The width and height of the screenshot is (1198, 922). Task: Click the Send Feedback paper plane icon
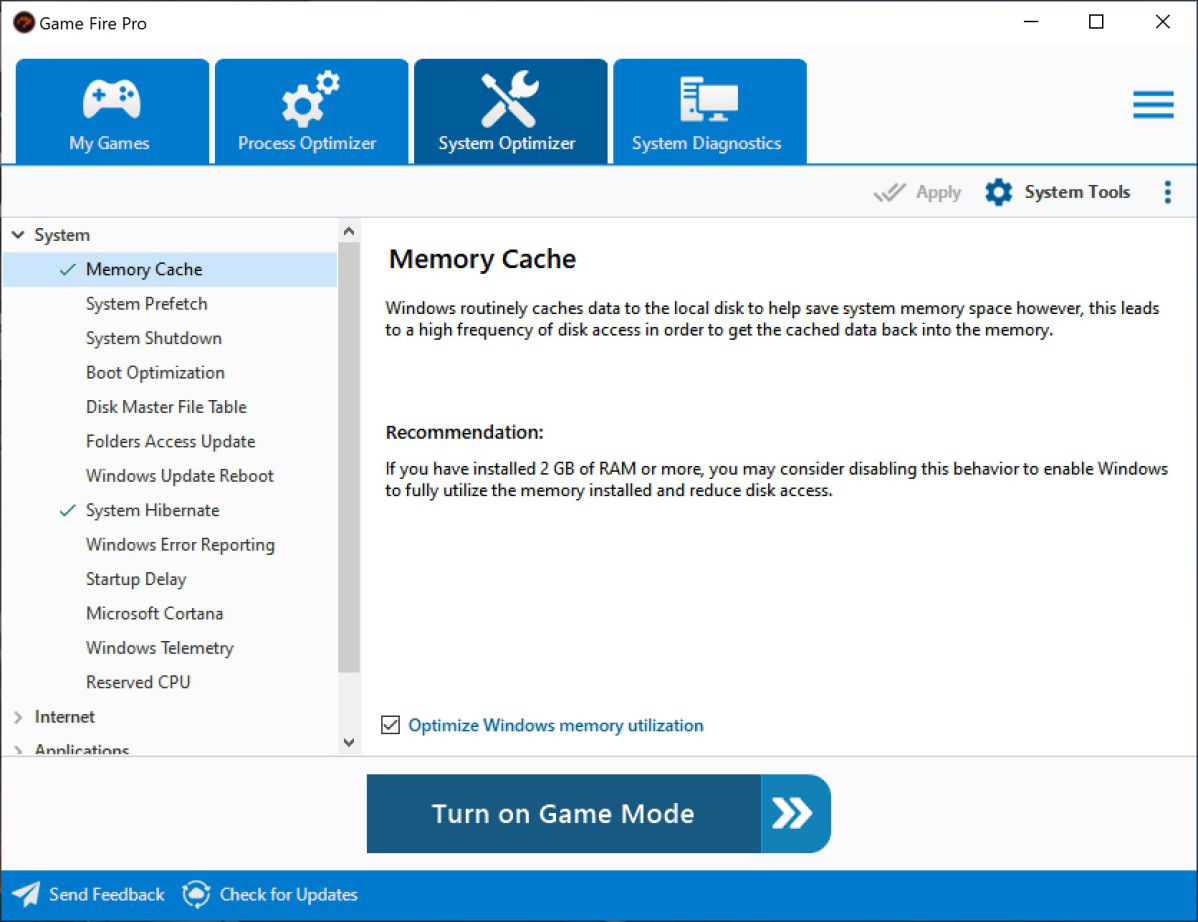[x=26, y=894]
